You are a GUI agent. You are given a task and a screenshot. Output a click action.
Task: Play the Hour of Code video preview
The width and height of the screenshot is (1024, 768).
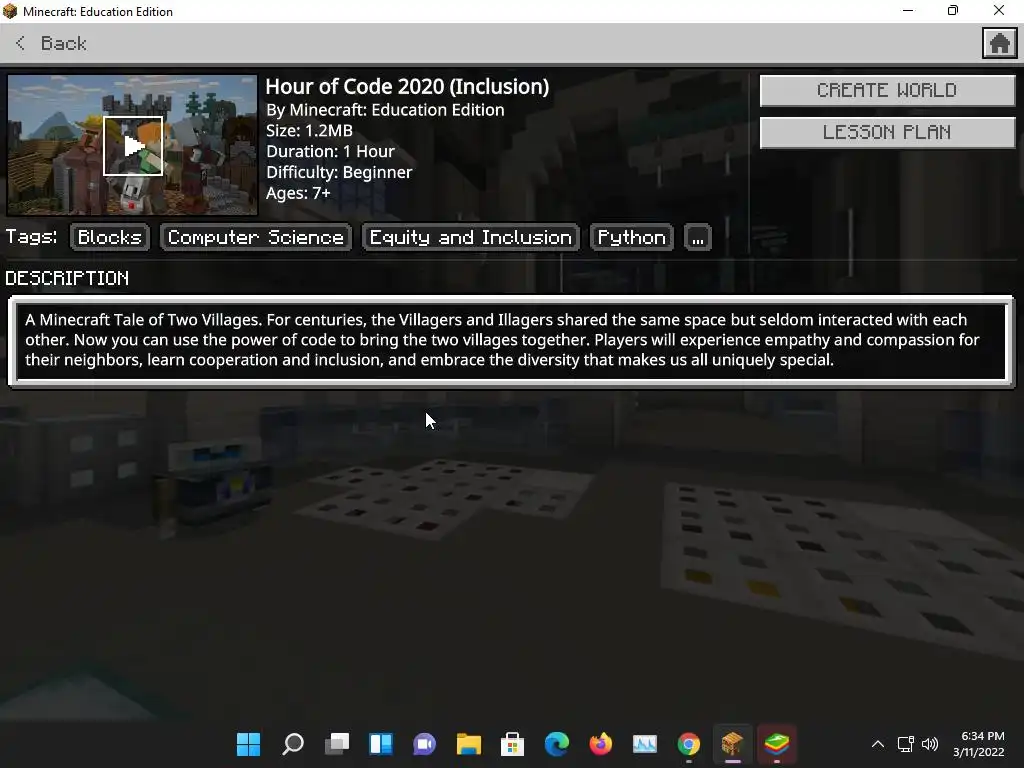(x=133, y=146)
